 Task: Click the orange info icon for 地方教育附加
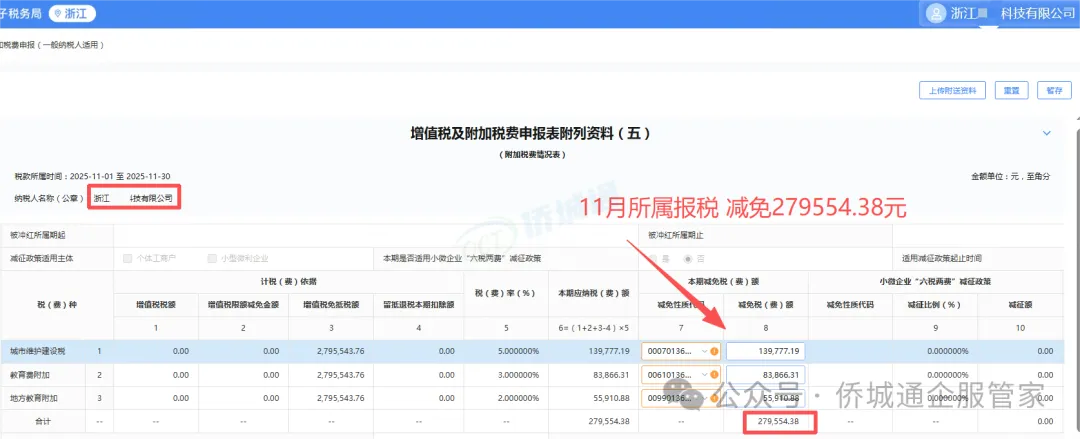pos(714,398)
